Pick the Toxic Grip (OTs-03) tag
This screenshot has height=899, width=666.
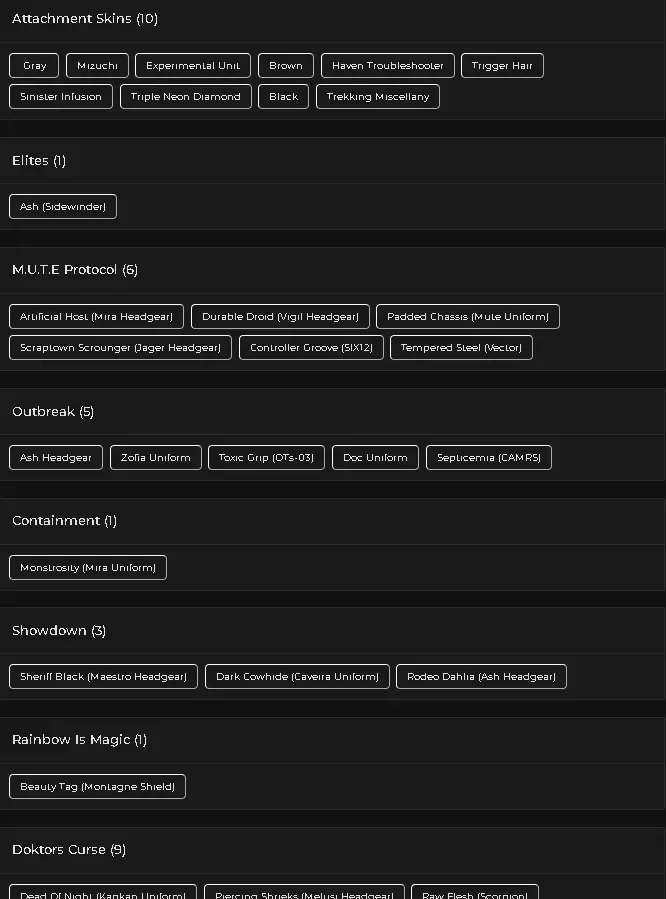point(266,458)
